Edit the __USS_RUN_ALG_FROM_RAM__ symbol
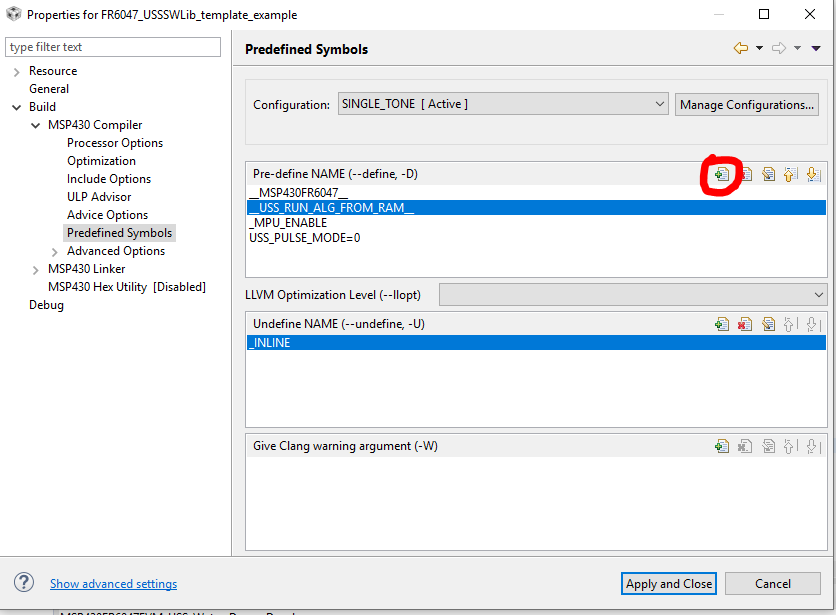The height and width of the screenshot is (615, 836). pos(769,173)
